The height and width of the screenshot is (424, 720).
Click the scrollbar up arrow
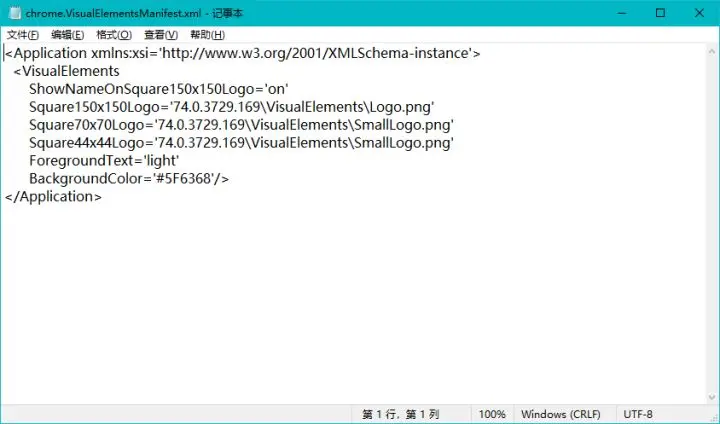tap(712, 51)
